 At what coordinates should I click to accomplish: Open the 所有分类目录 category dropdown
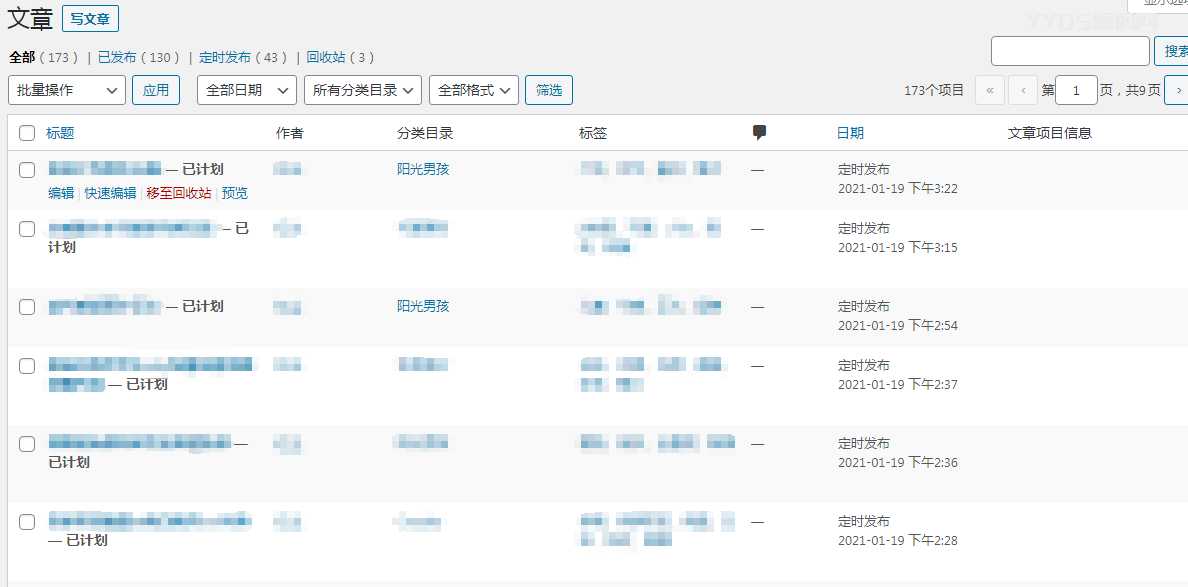[363, 90]
